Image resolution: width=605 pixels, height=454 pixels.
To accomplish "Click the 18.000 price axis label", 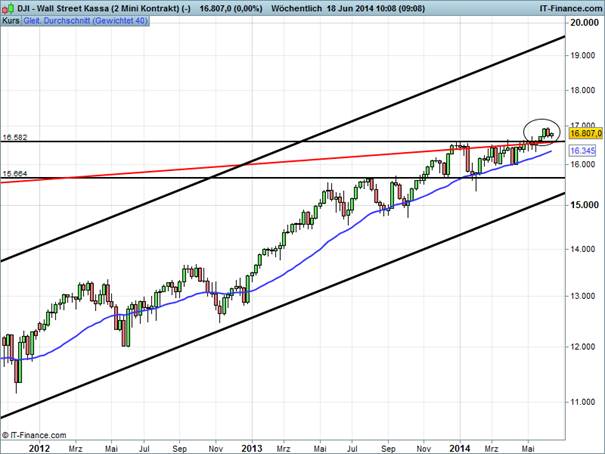I will pyautogui.click(x=583, y=90).
